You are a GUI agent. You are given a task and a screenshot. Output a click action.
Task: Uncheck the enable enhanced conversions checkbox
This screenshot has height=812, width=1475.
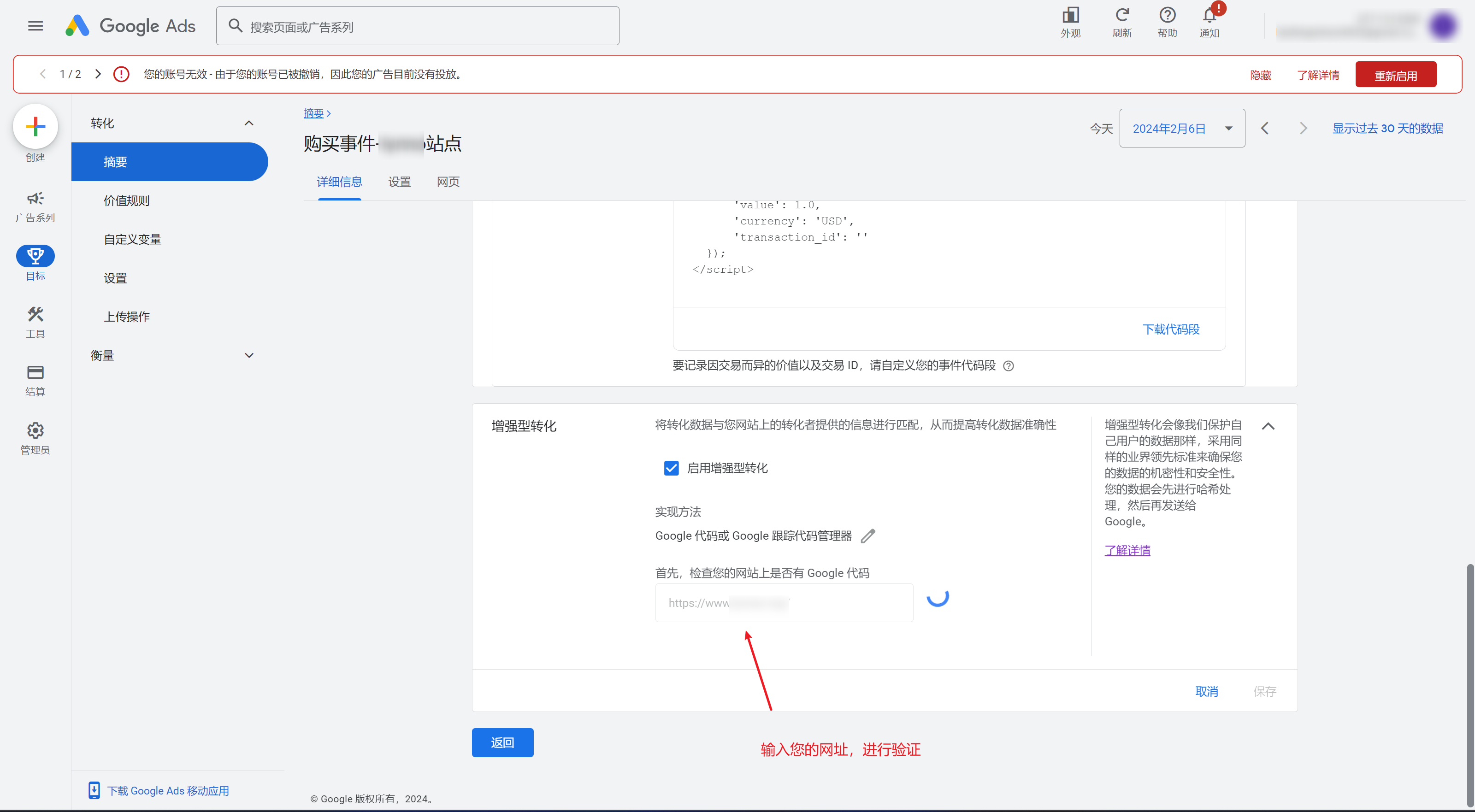point(671,468)
